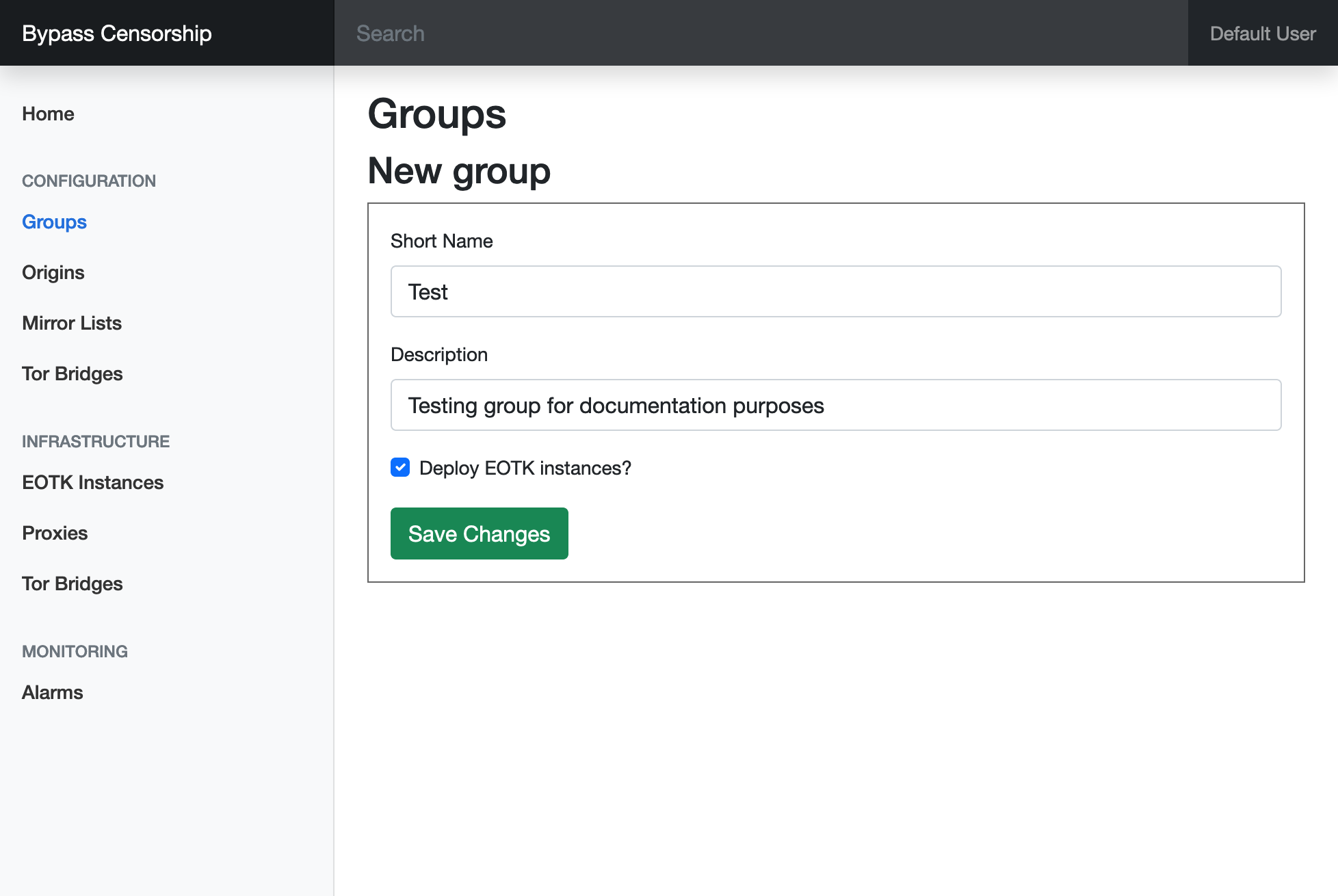Open Mirror Lists from sidebar
The image size is (1338, 896).
click(72, 324)
